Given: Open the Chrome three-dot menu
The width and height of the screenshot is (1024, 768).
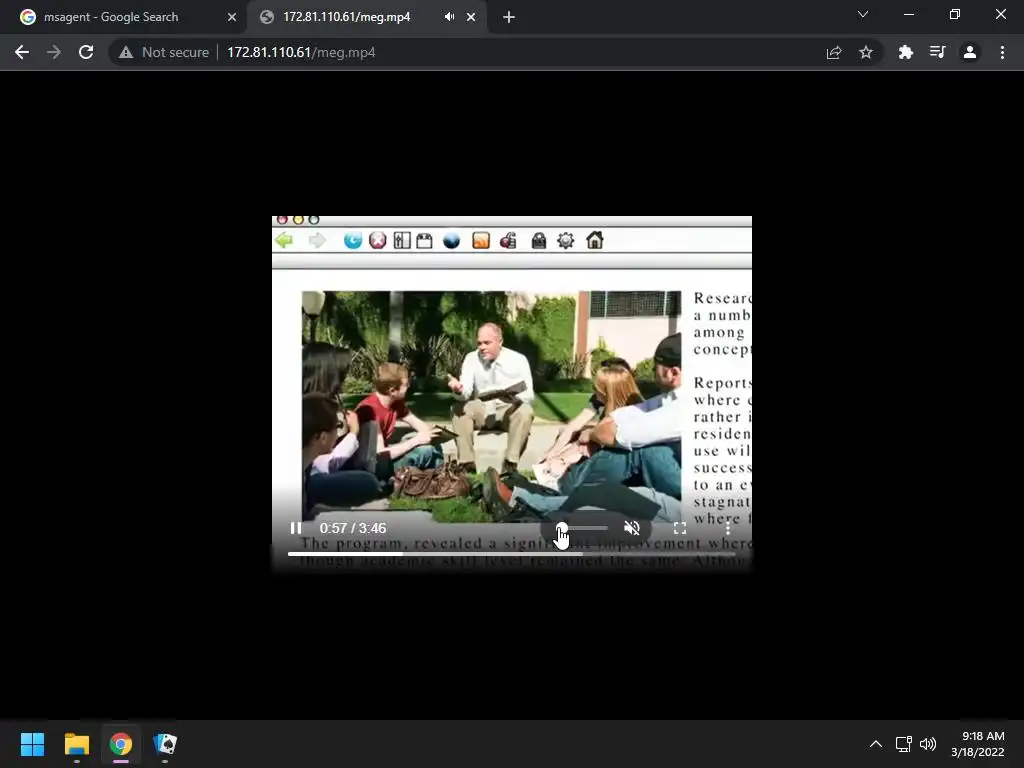Looking at the screenshot, I should tap(1002, 52).
